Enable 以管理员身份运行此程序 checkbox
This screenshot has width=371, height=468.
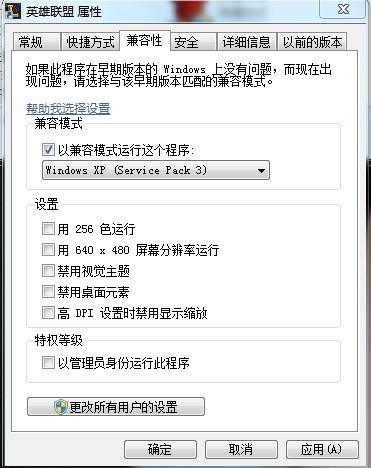48,363
